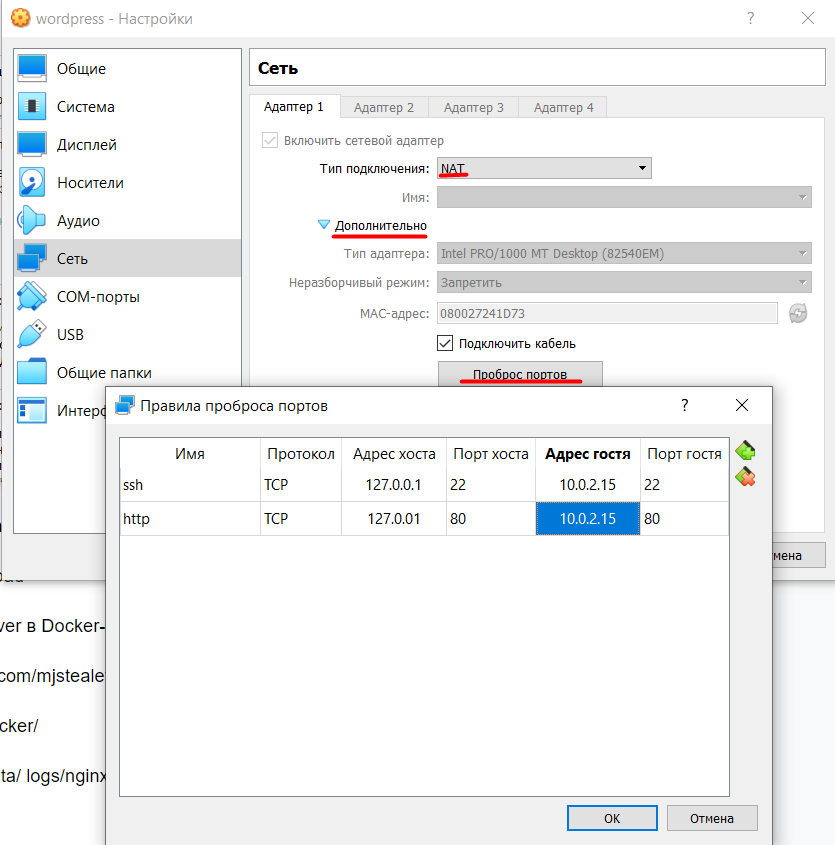Confirm port forwarding rules with OK
Image resolution: width=835 pixels, height=845 pixels.
(x=612, y=818)
